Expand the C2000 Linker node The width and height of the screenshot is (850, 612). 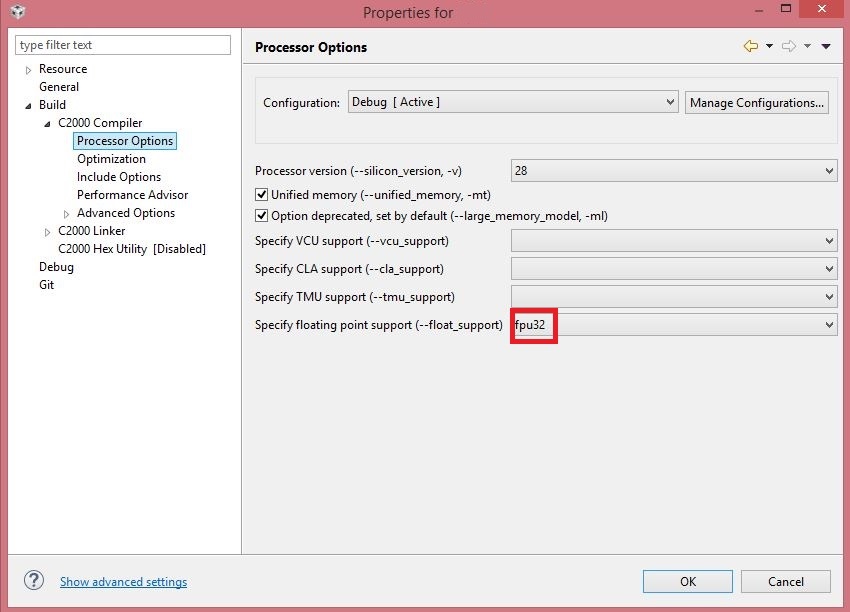coord(46,231)
